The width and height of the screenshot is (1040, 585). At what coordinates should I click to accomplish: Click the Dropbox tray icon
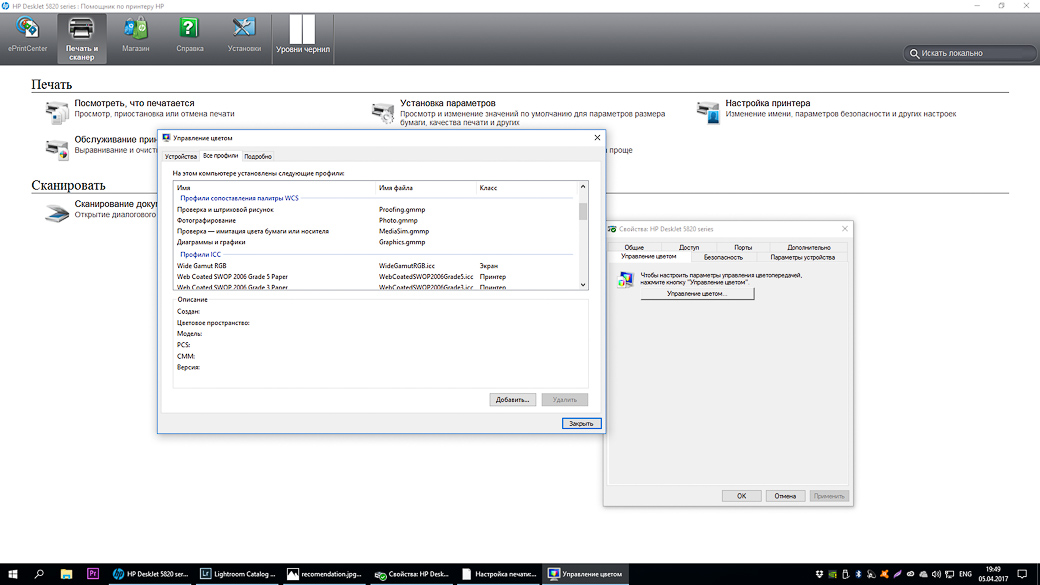coord(819,574)
